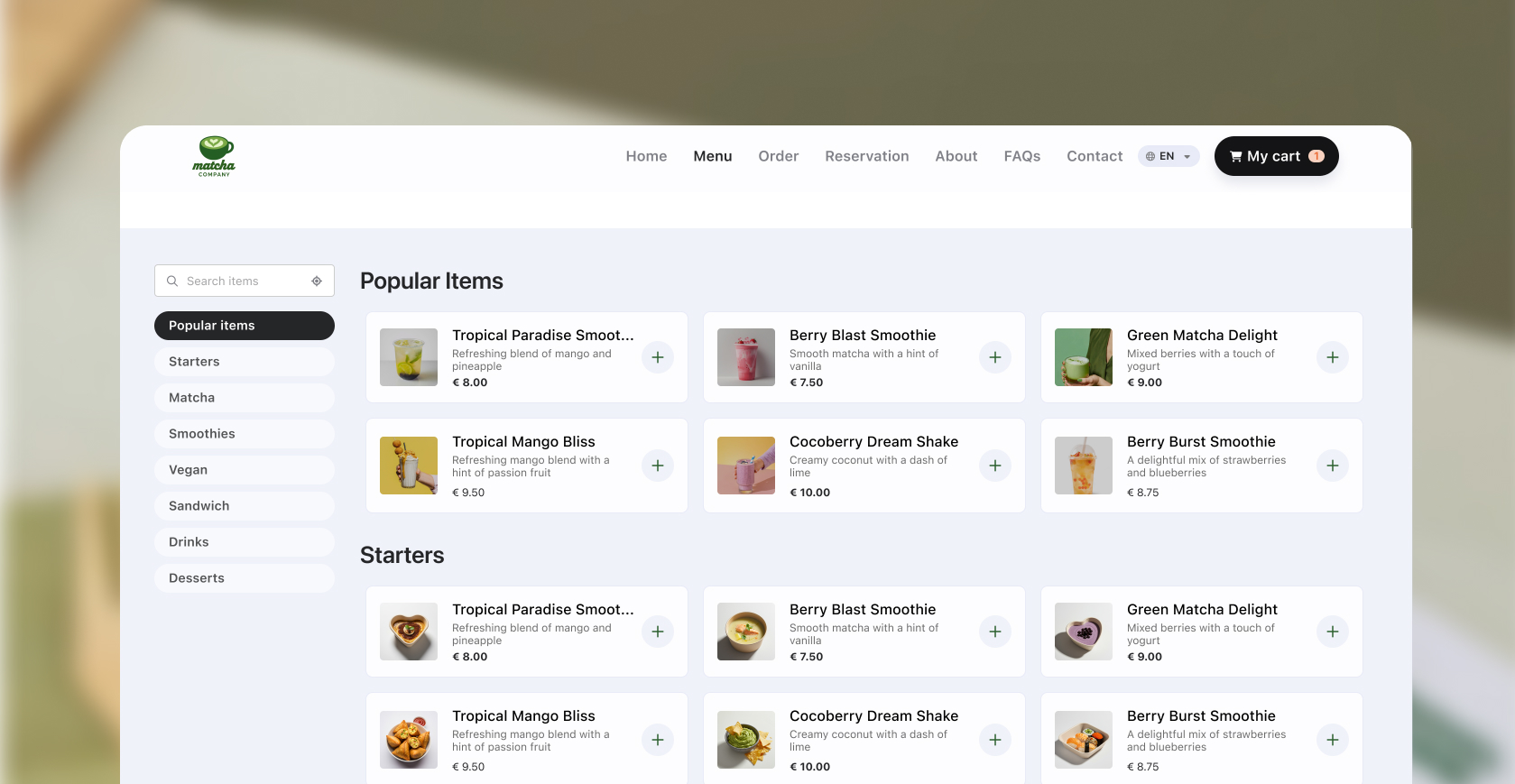Add Tropical Paradise Smoothie in Popular Items
This screenshot has width=1515, height=784.
point(658,357)
